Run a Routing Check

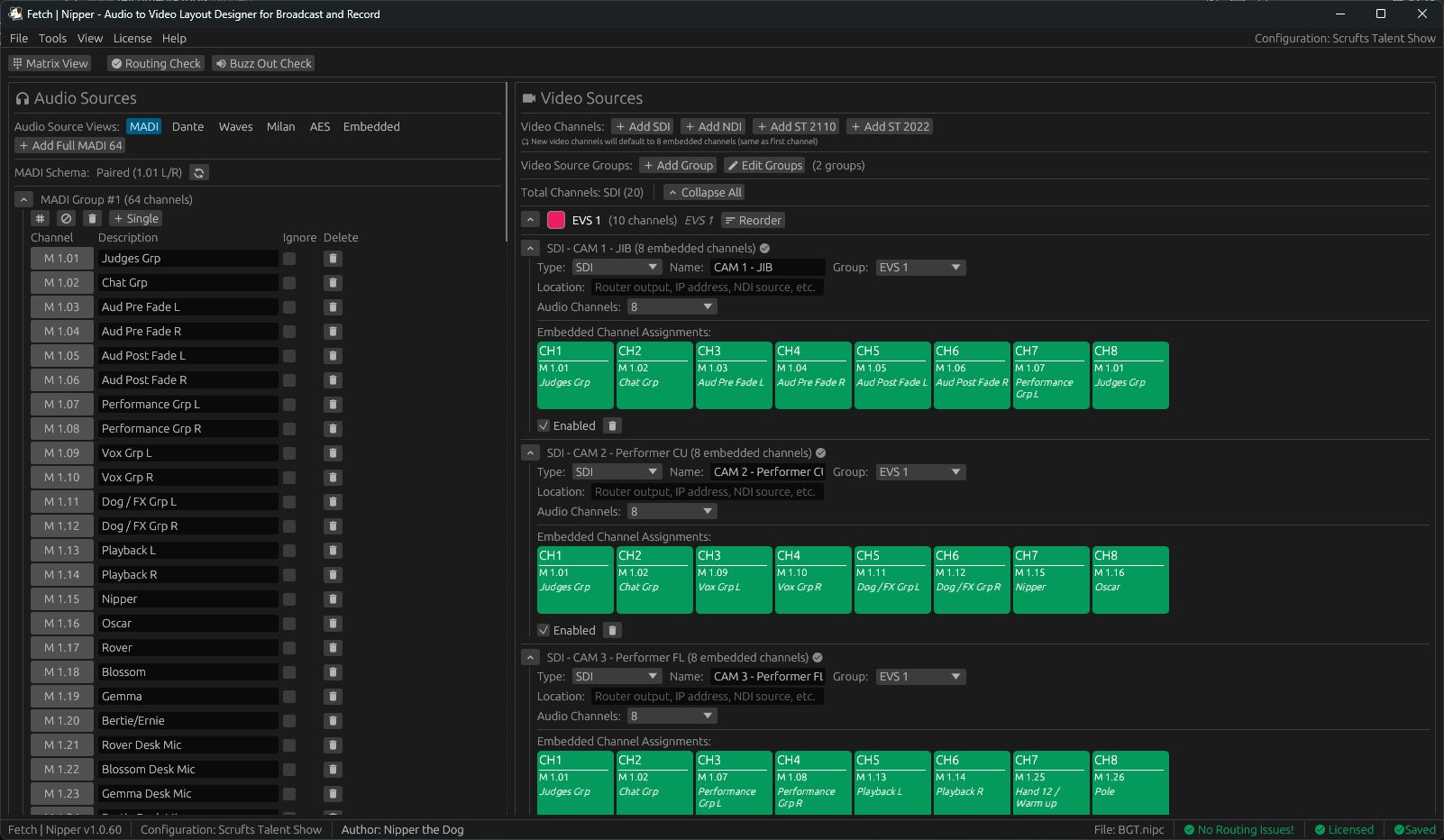click(155, 63)
